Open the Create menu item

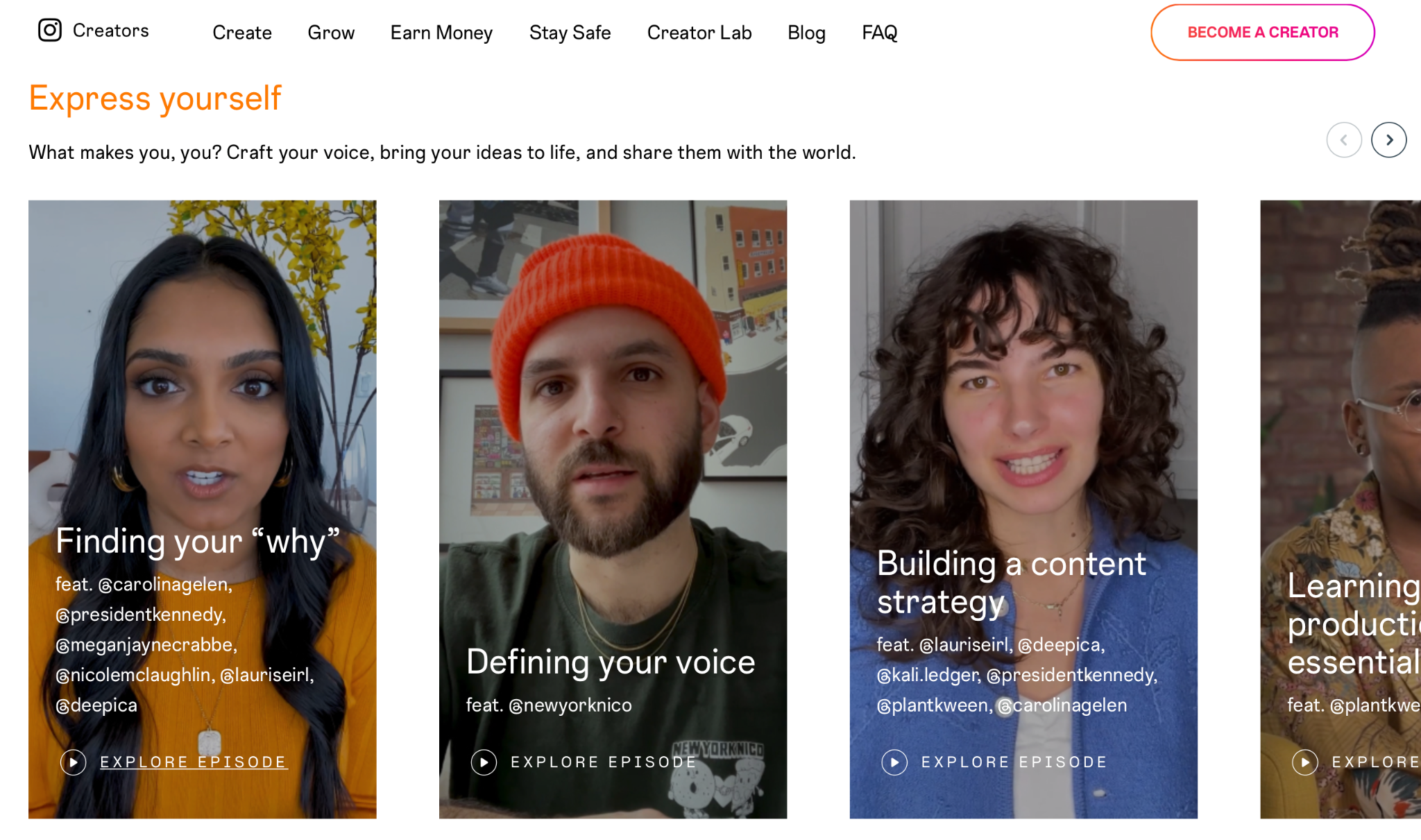[x=243, y=32]
